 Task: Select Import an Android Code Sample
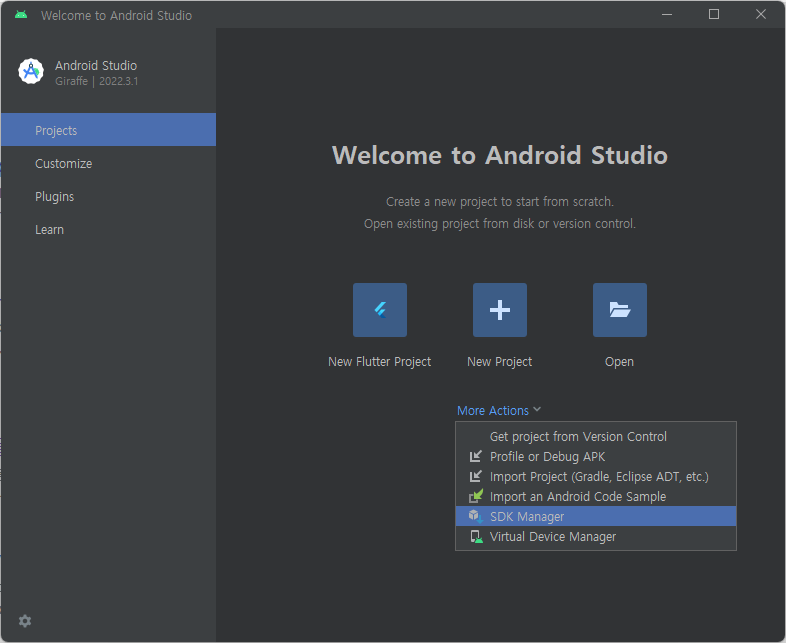tap(596, 496)
